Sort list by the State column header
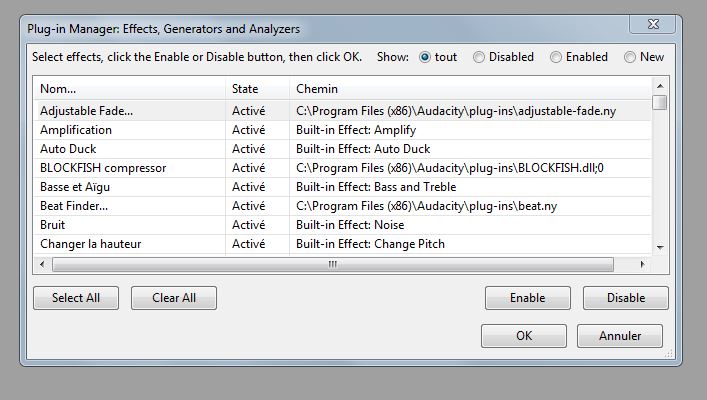 tap(257, 89)
